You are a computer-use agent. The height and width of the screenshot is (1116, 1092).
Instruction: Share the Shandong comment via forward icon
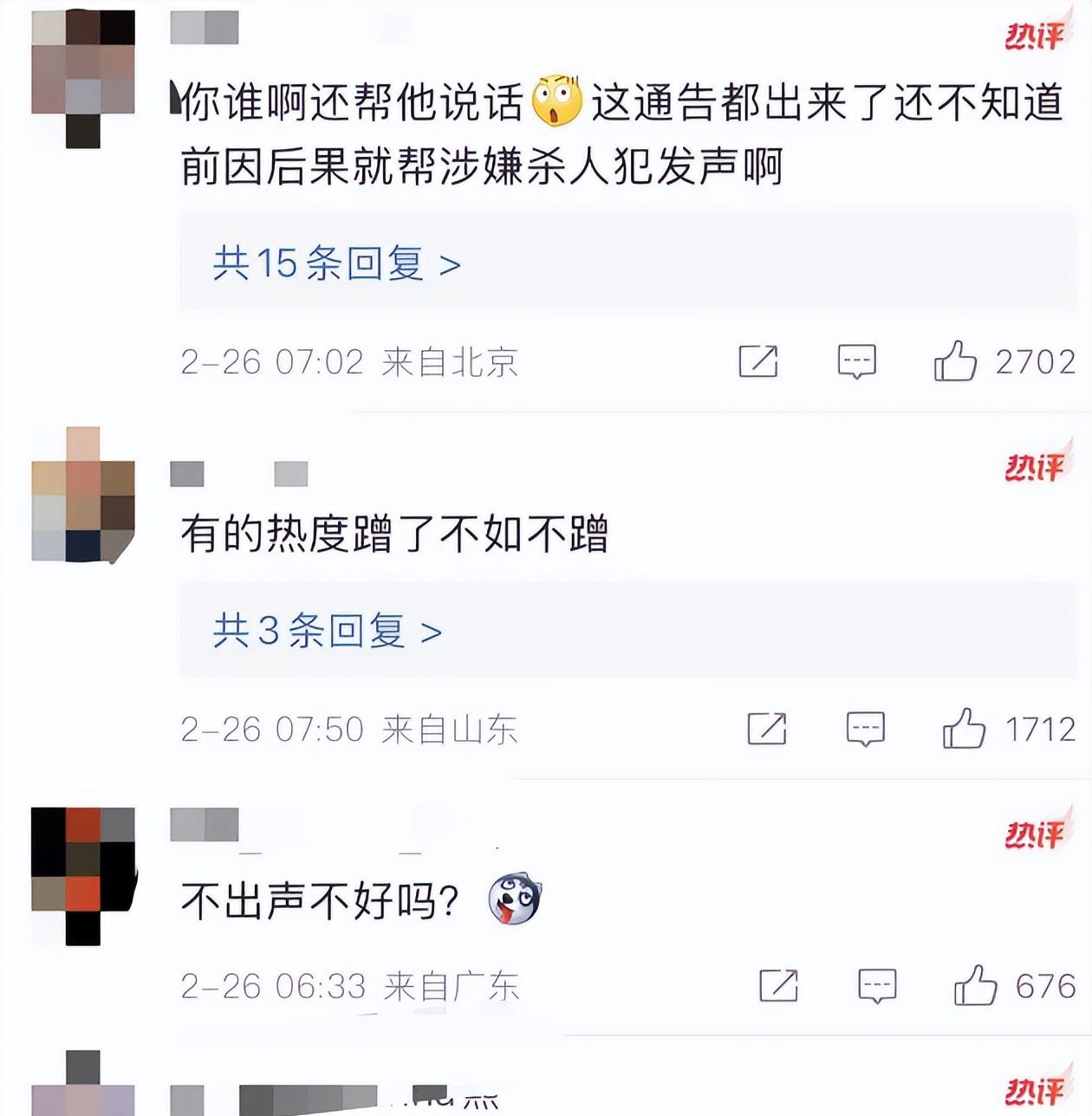pyautogui.click(x=767, y=729)
